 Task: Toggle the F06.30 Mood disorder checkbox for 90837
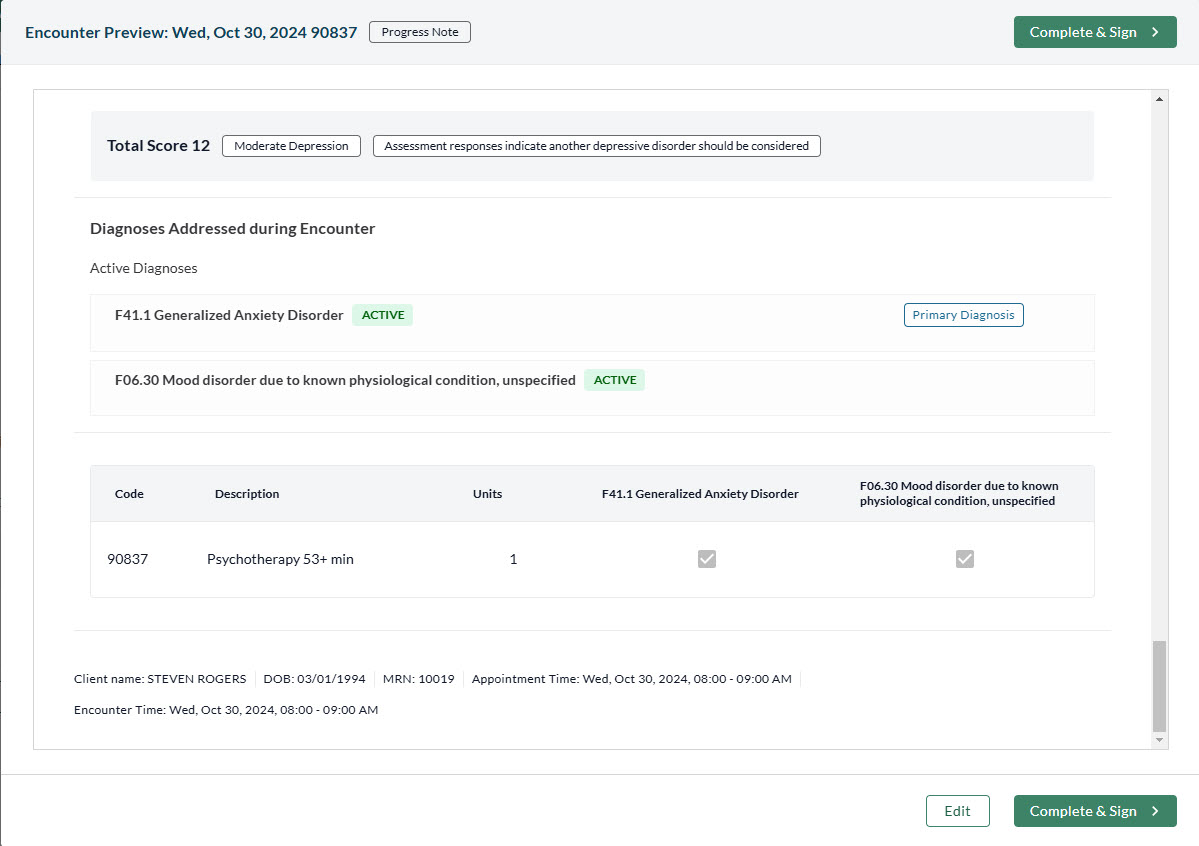(965, 559)
